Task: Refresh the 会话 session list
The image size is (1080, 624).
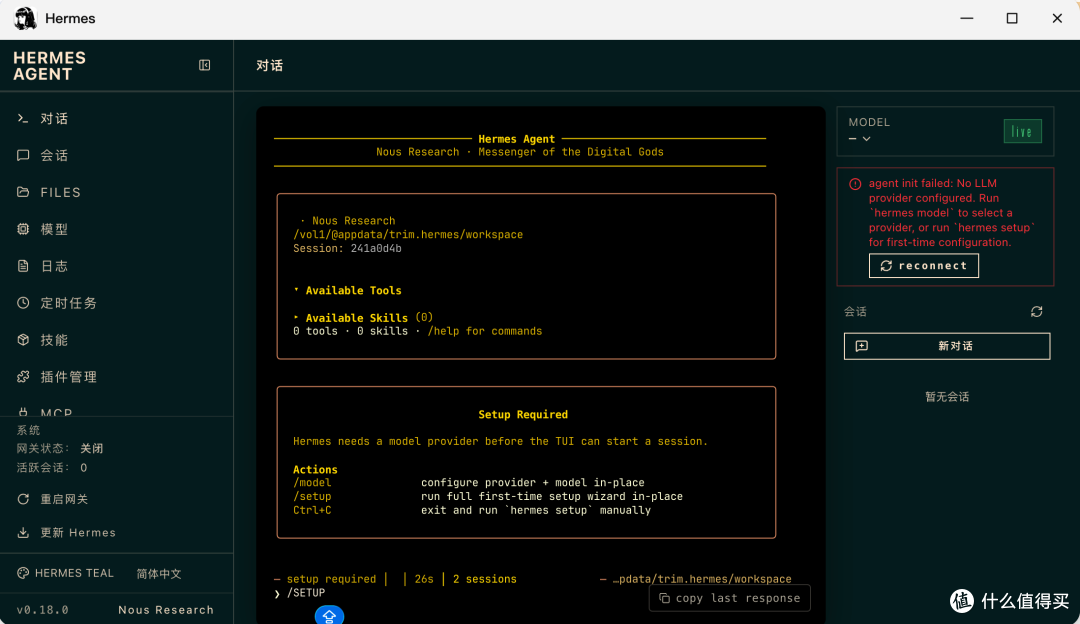Action: pyautogui.click(x=1036, y=312)
